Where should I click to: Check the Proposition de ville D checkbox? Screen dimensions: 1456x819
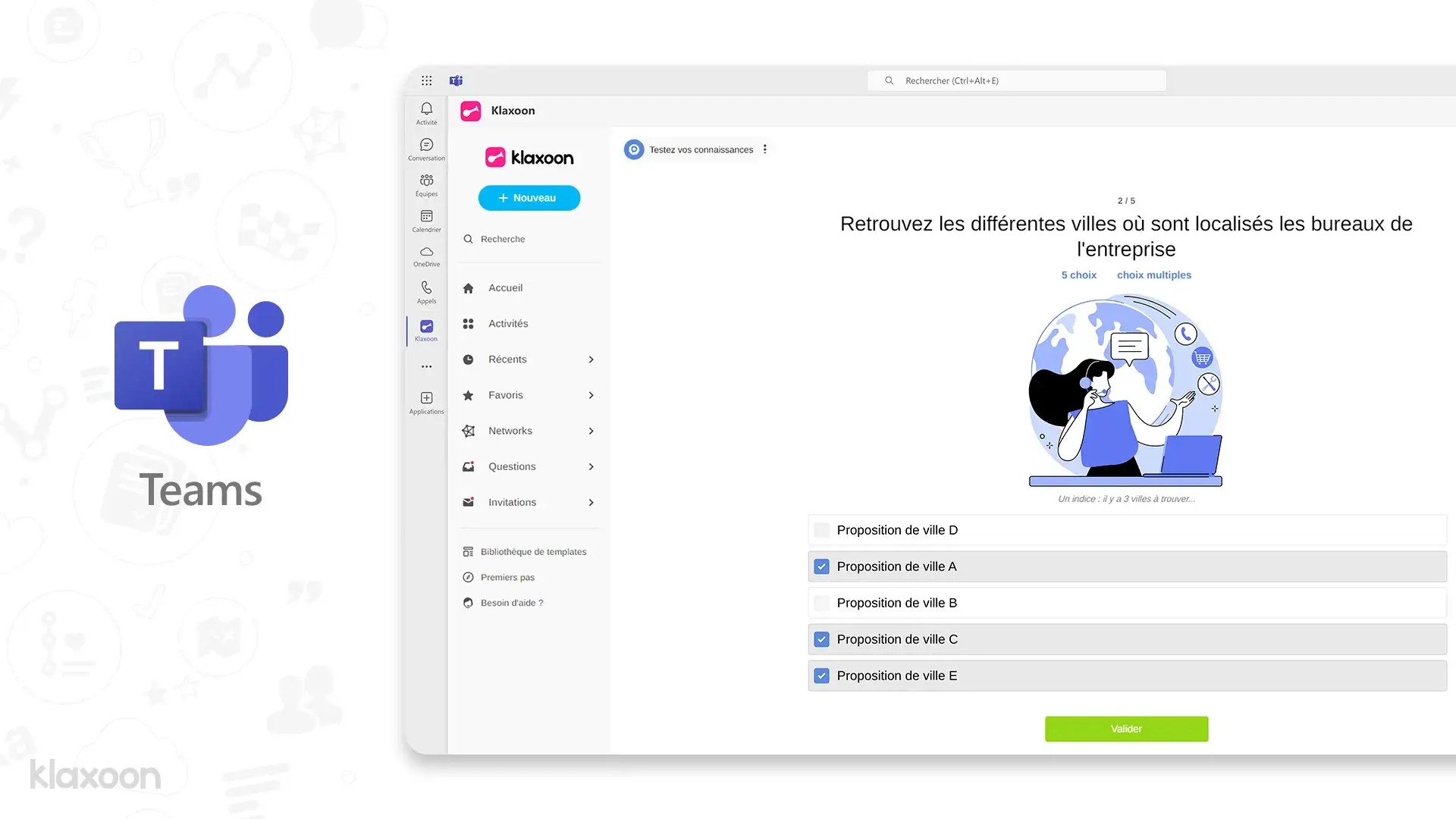(x=821, y=530)
